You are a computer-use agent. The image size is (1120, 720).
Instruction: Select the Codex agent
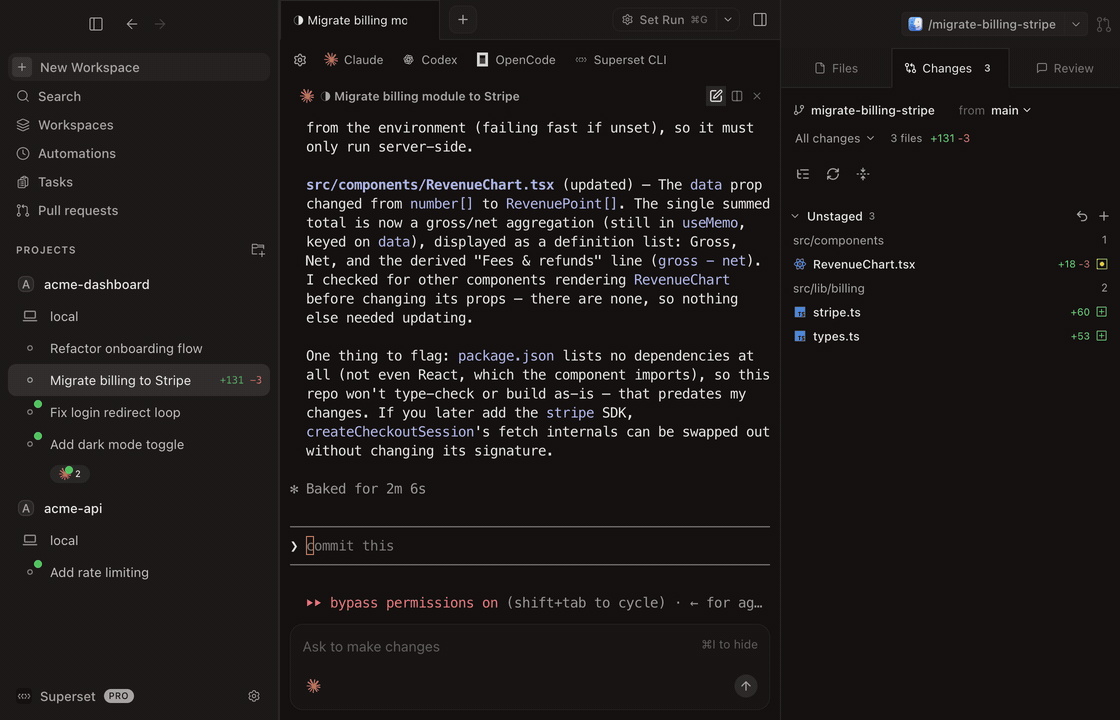[x=430, y=60]
